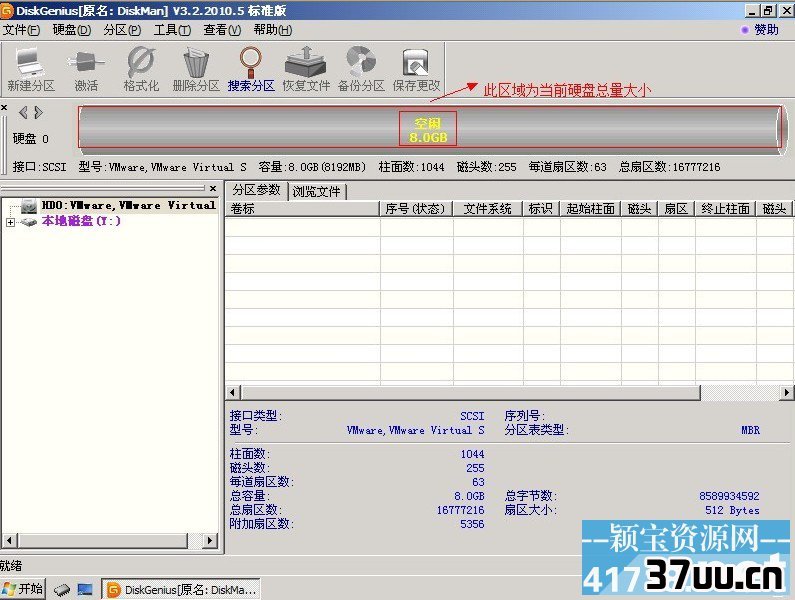
Task: Click the 5356 additional sectors value
Action: coord(472,524)
